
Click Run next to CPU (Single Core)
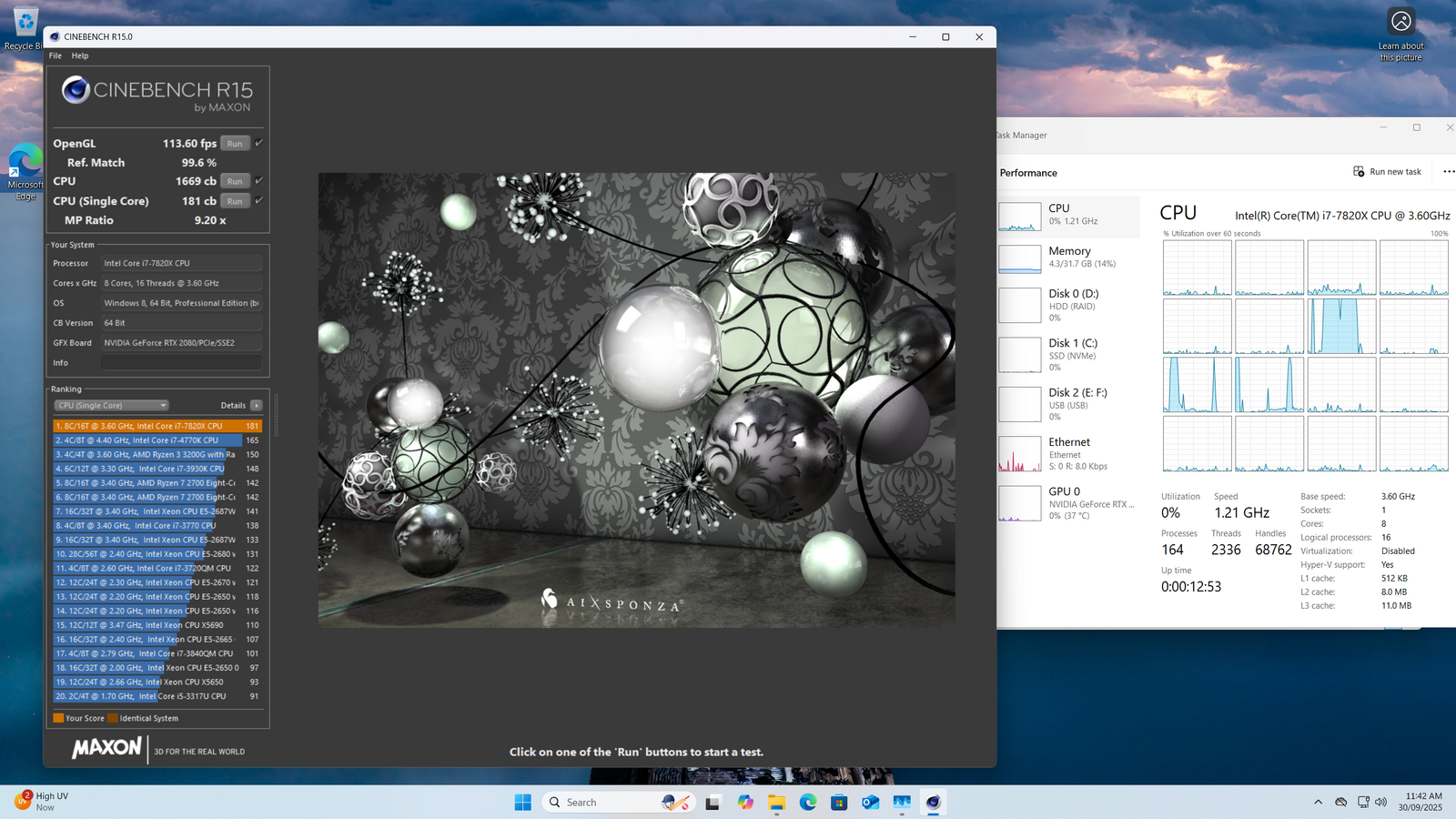point(235,201)
